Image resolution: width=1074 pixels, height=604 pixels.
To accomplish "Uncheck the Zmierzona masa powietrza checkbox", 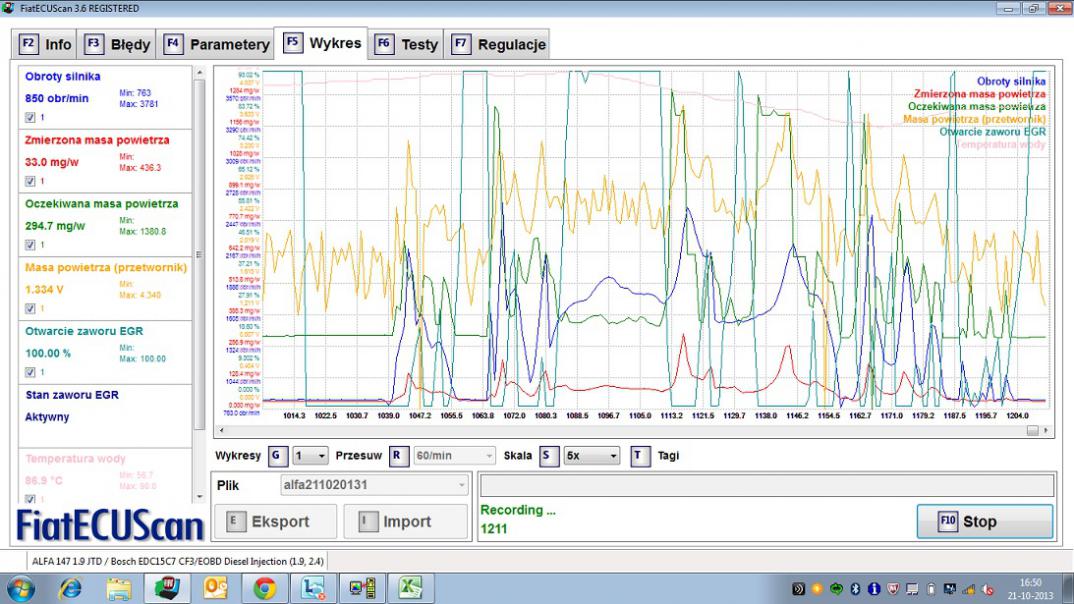I will click(30, 181).
